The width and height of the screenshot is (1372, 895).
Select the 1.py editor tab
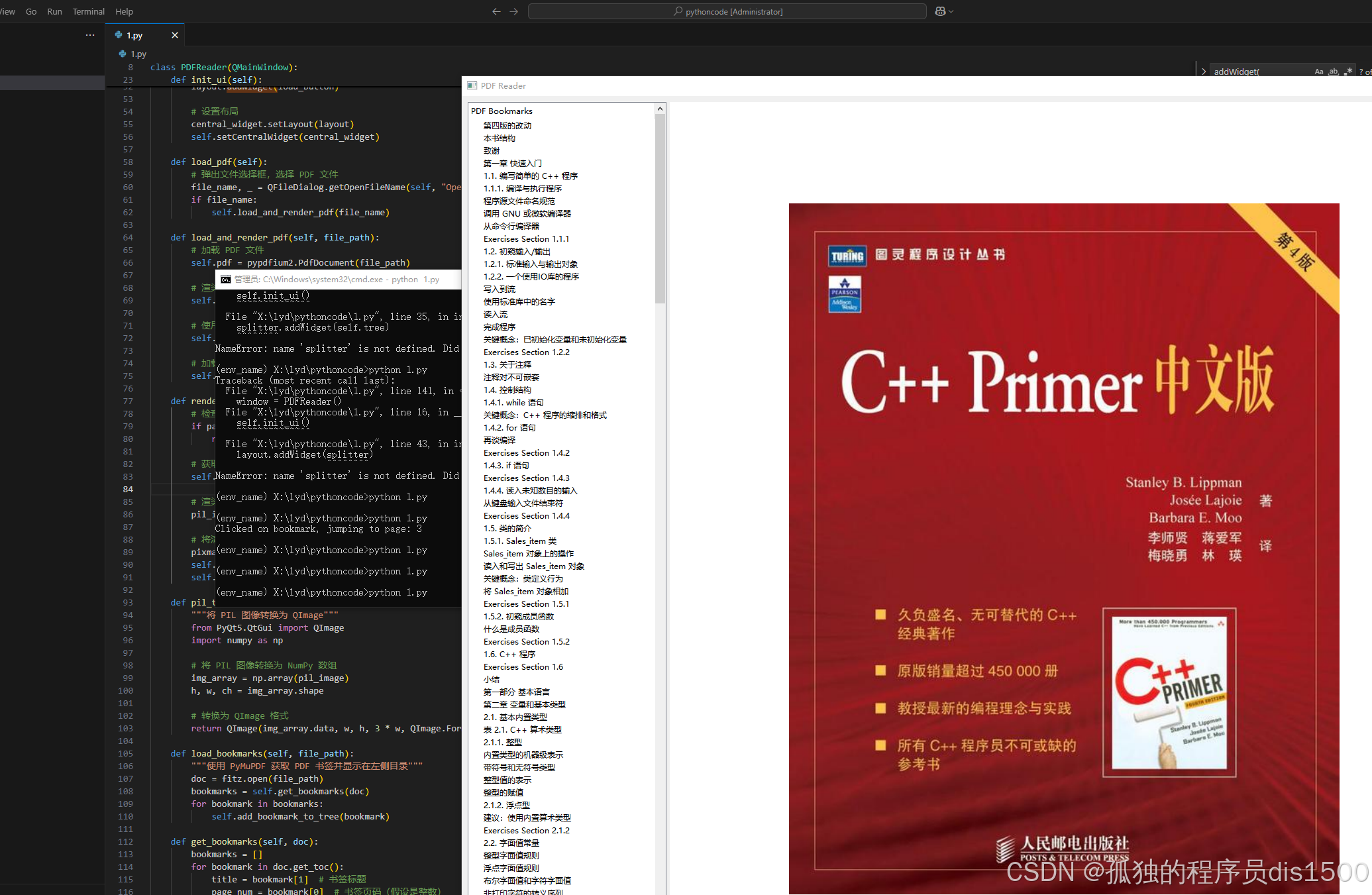click(x=136, y=35)
